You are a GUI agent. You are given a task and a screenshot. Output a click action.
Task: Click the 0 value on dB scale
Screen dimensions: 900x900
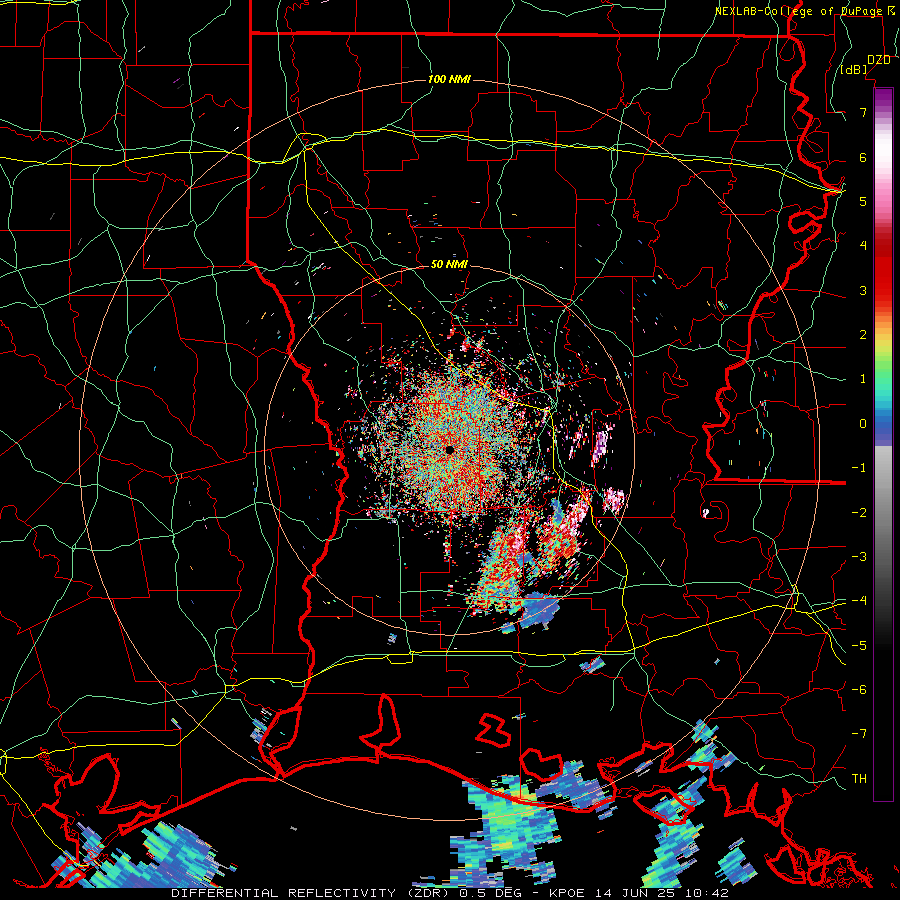click(x=863, y=424)
